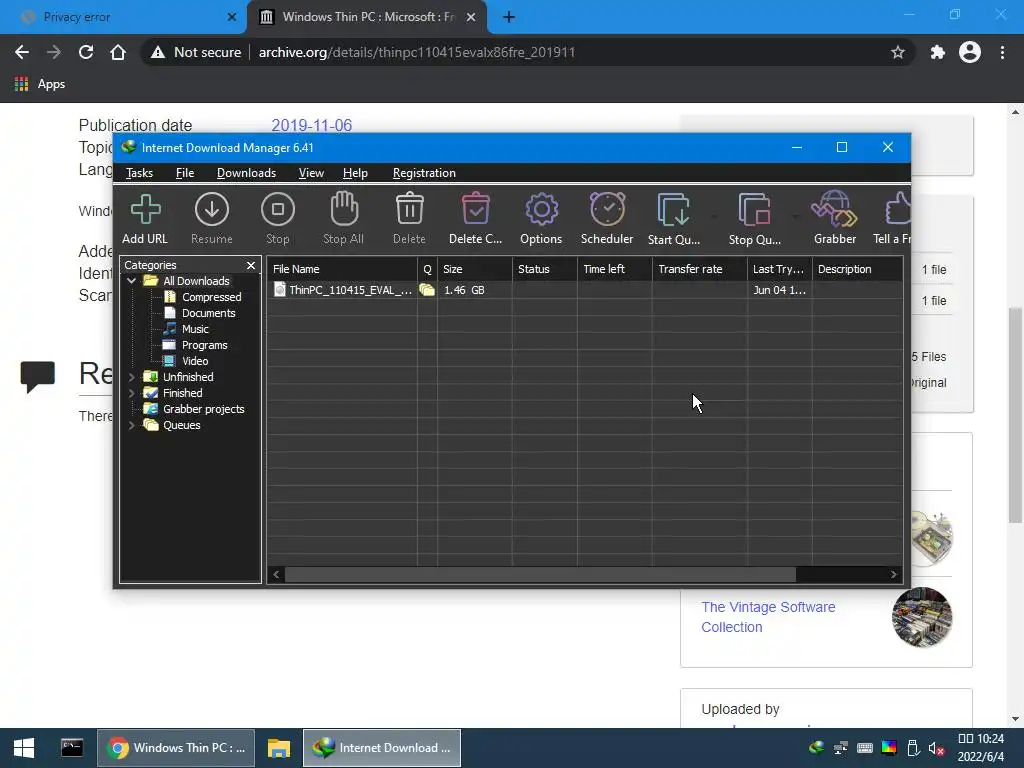Sort by Size column header
Viewport: 1024px width, 768px height.
click(475, 269)
